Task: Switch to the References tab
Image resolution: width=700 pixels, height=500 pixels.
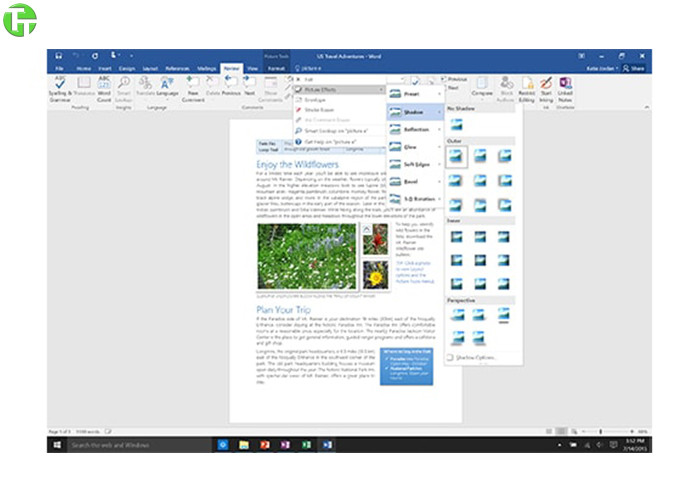Action: (x=177, y=68)
